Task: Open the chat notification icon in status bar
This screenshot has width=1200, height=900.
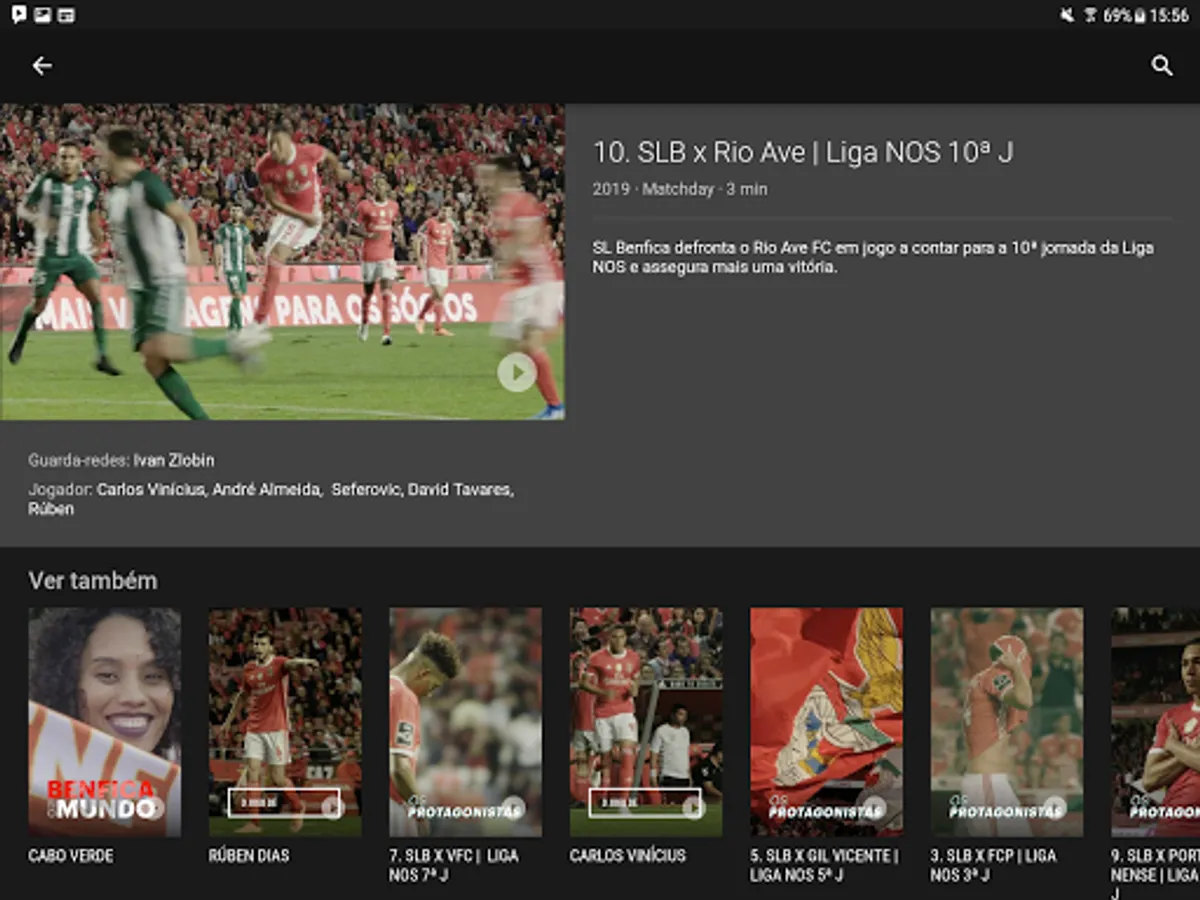Action: click(x=19, y=15)
